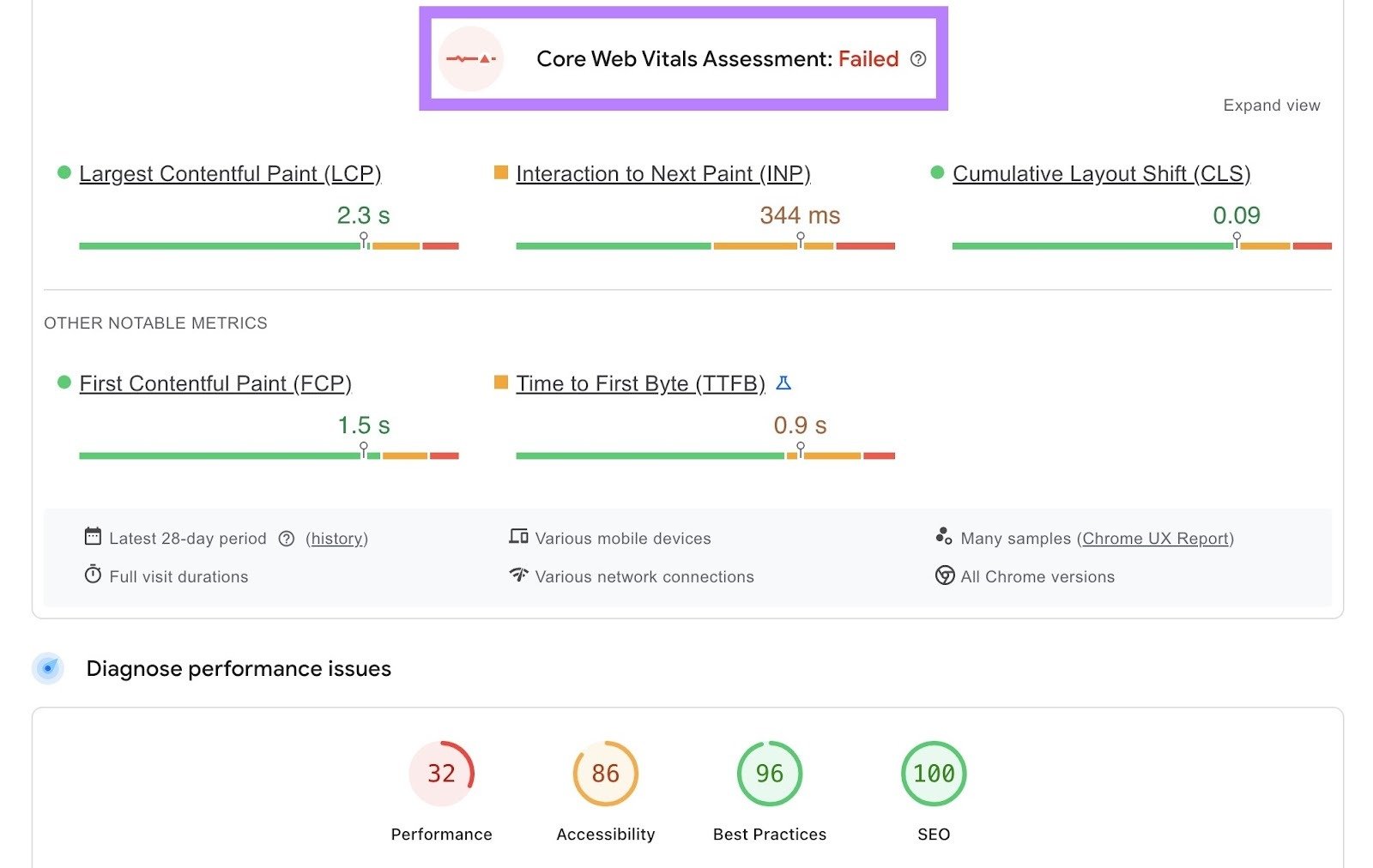Open the Chrome UX Report link
The width and height of the screenshot is (1373, 868).
click(x=1156, y=539)
